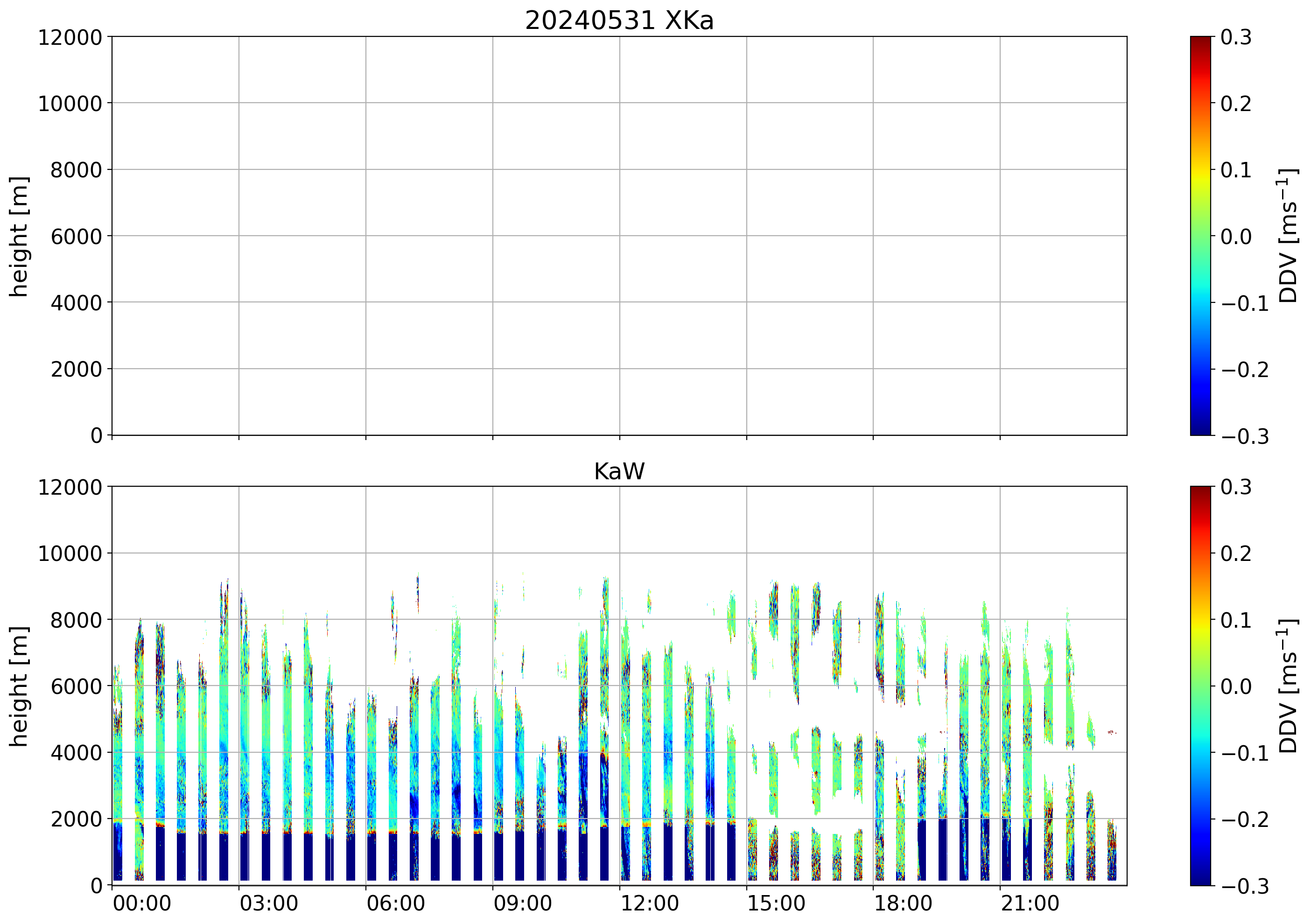Click the '06:00' time tick label
The width and height of the screenshot is (1311, 924).
(x=396, y=904)
